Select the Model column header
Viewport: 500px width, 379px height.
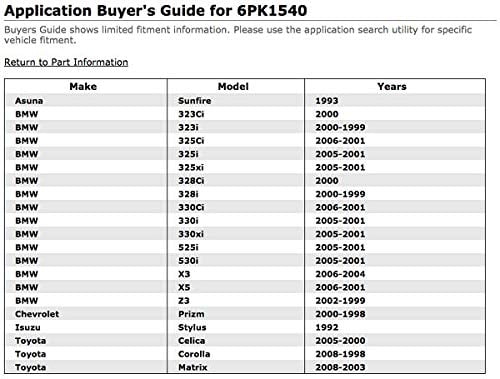[233, 86]
